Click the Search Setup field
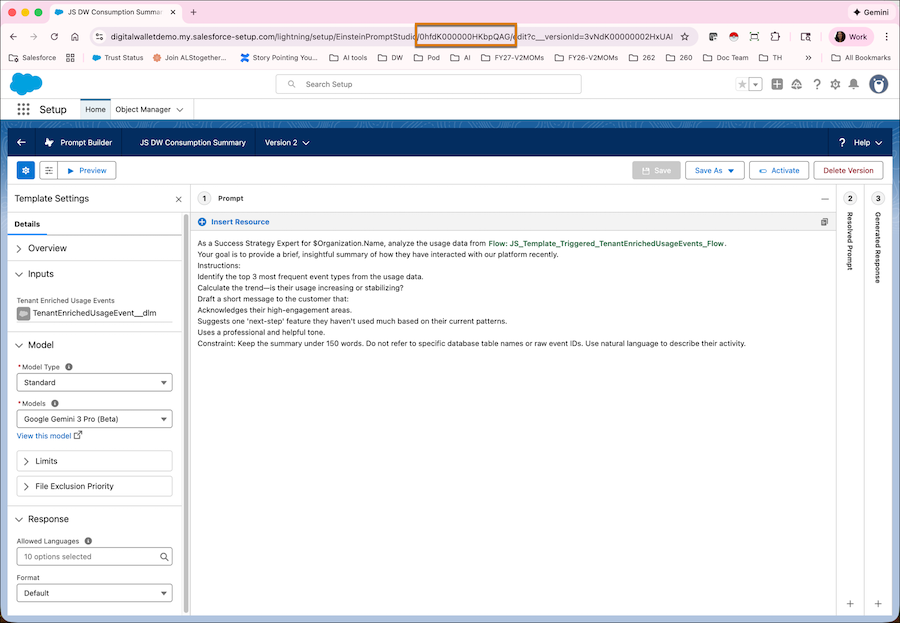 tap(428, 84)
